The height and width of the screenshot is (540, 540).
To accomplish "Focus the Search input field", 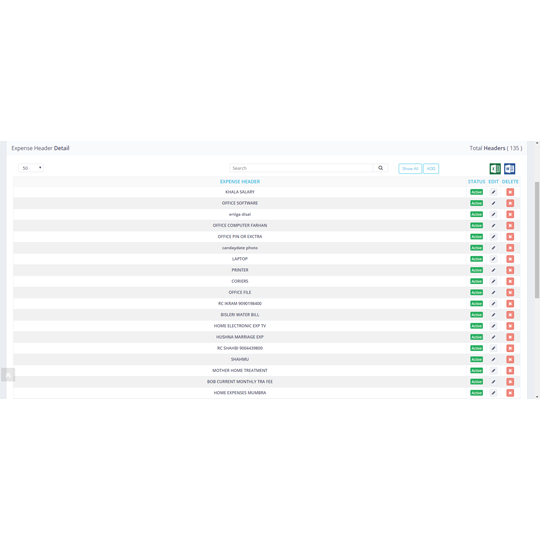I will point(301,168).
